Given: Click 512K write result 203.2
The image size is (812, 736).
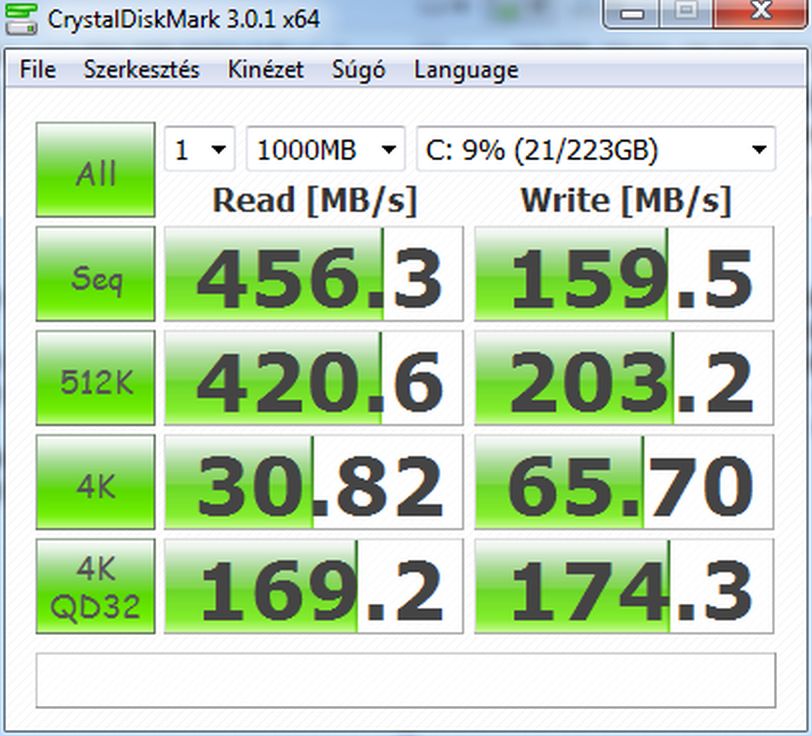Looking at the screenshot, I should point(624,378).
